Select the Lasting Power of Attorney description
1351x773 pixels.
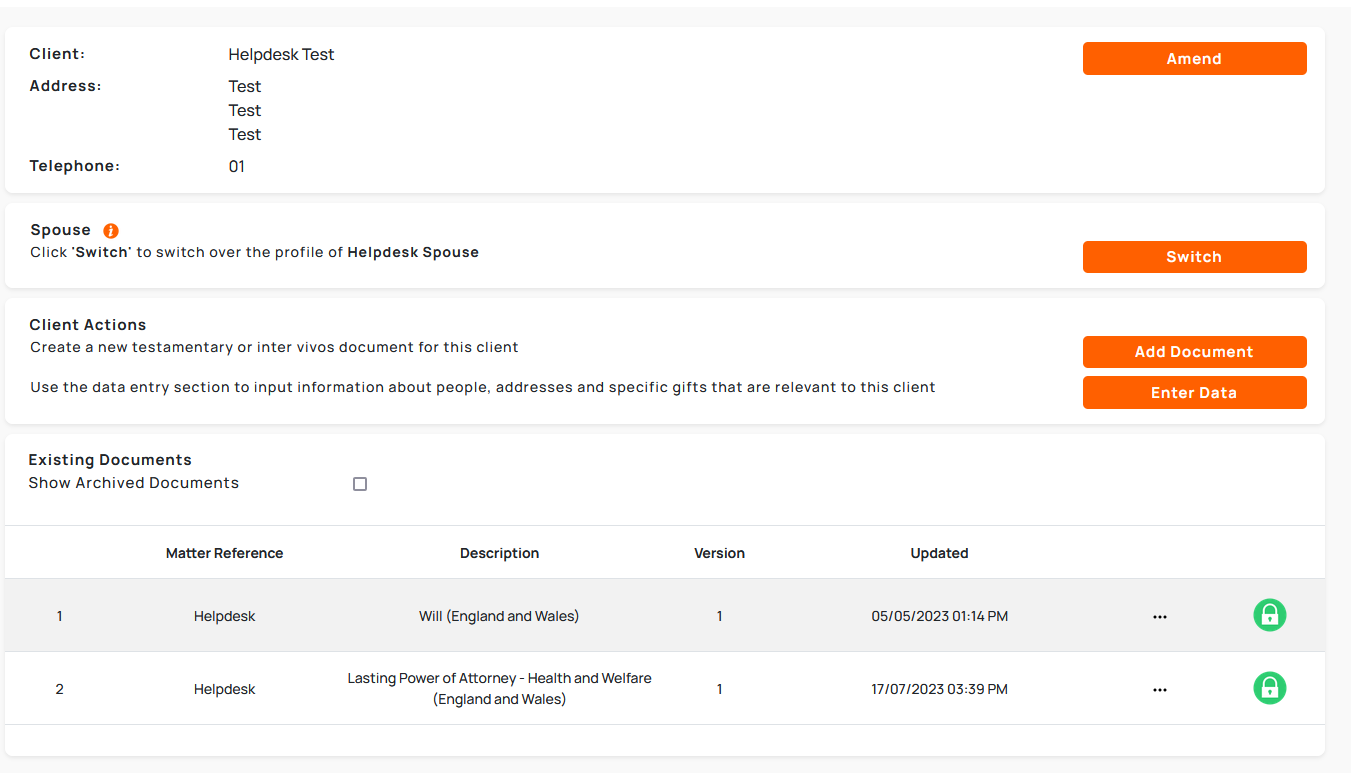coord(499,689)
